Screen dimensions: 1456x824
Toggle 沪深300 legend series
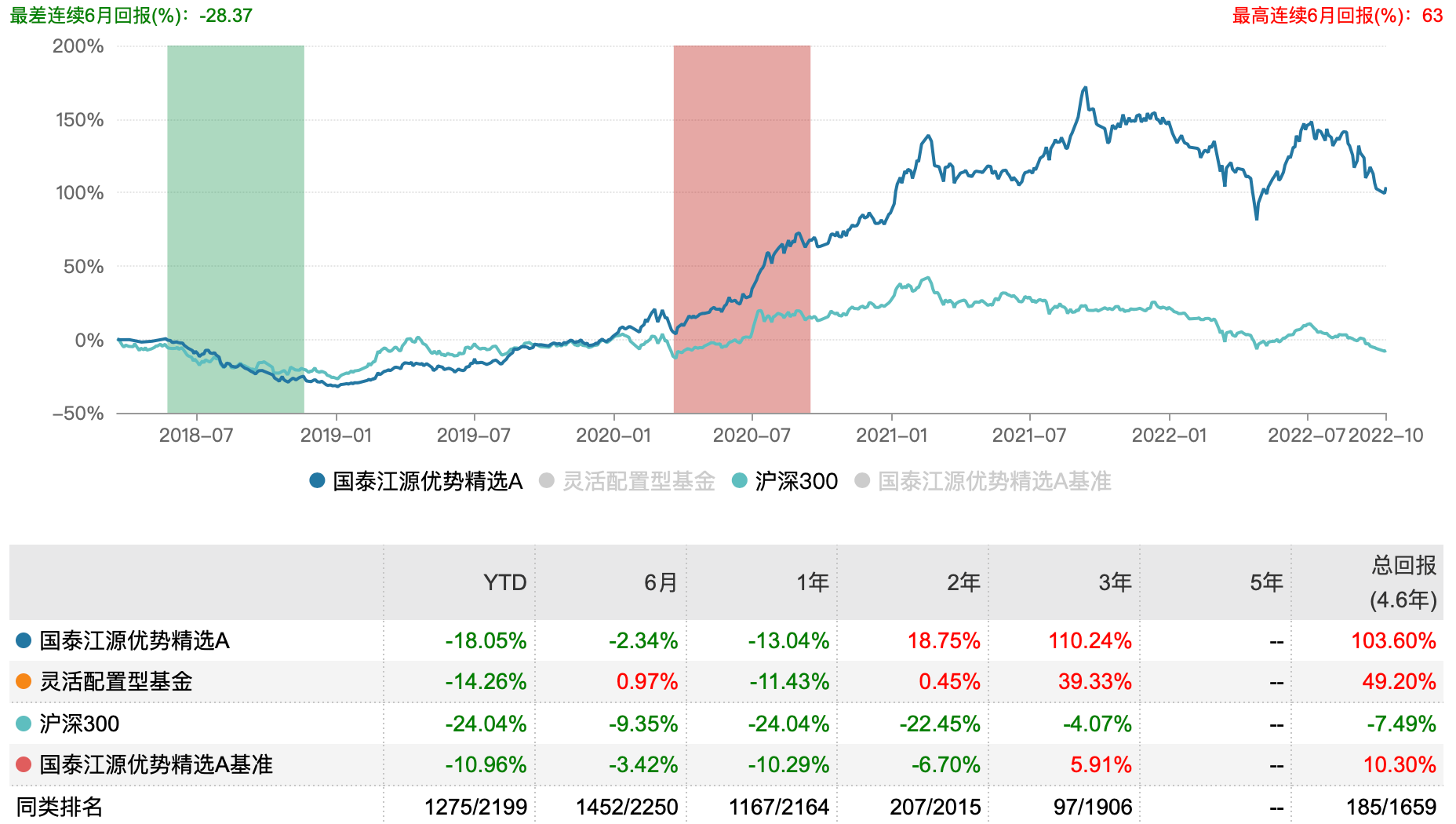(x=784, y=481)
